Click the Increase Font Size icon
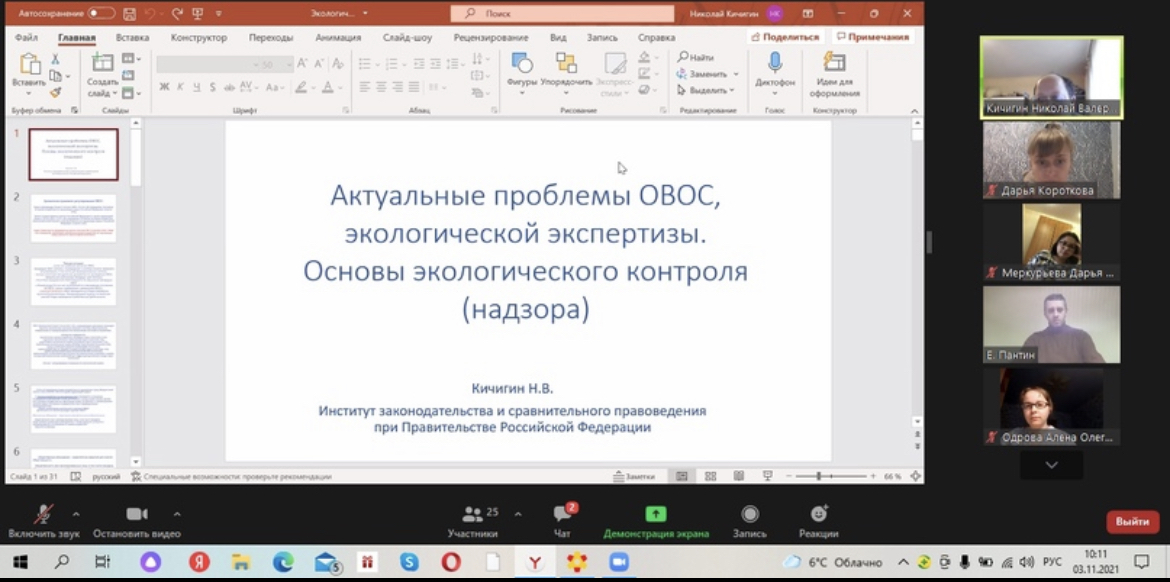Viewport: 1170px width, 582px height. [x=303, y=65]
